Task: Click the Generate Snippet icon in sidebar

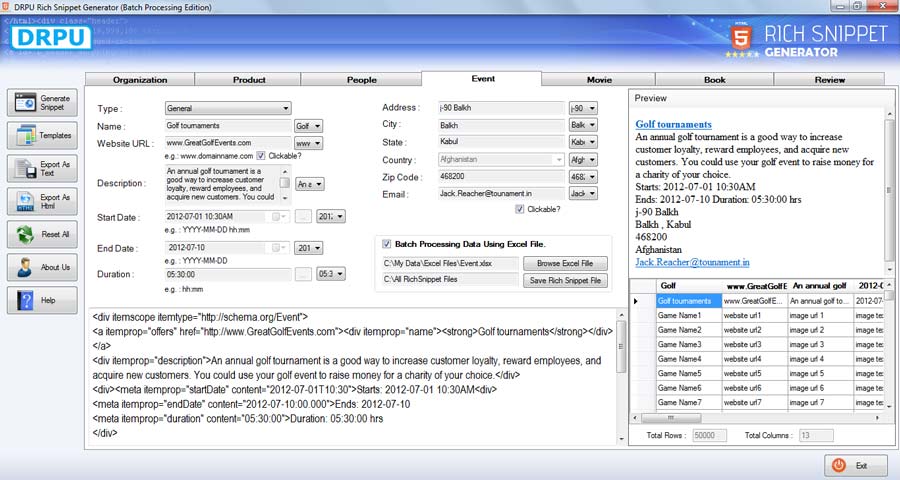Action: (26, 103)
